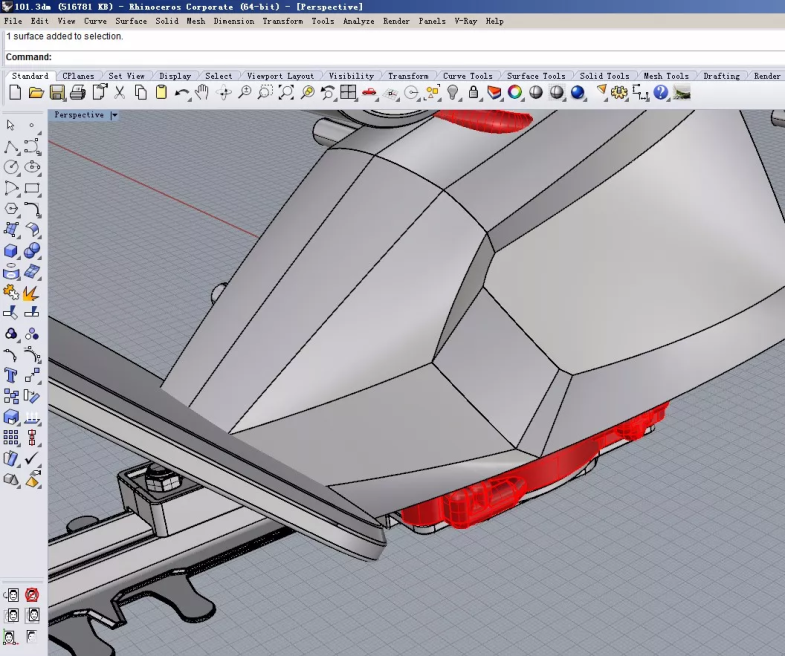Click the Polyline tool icon
785x656 pixels.
click(11, 147)
